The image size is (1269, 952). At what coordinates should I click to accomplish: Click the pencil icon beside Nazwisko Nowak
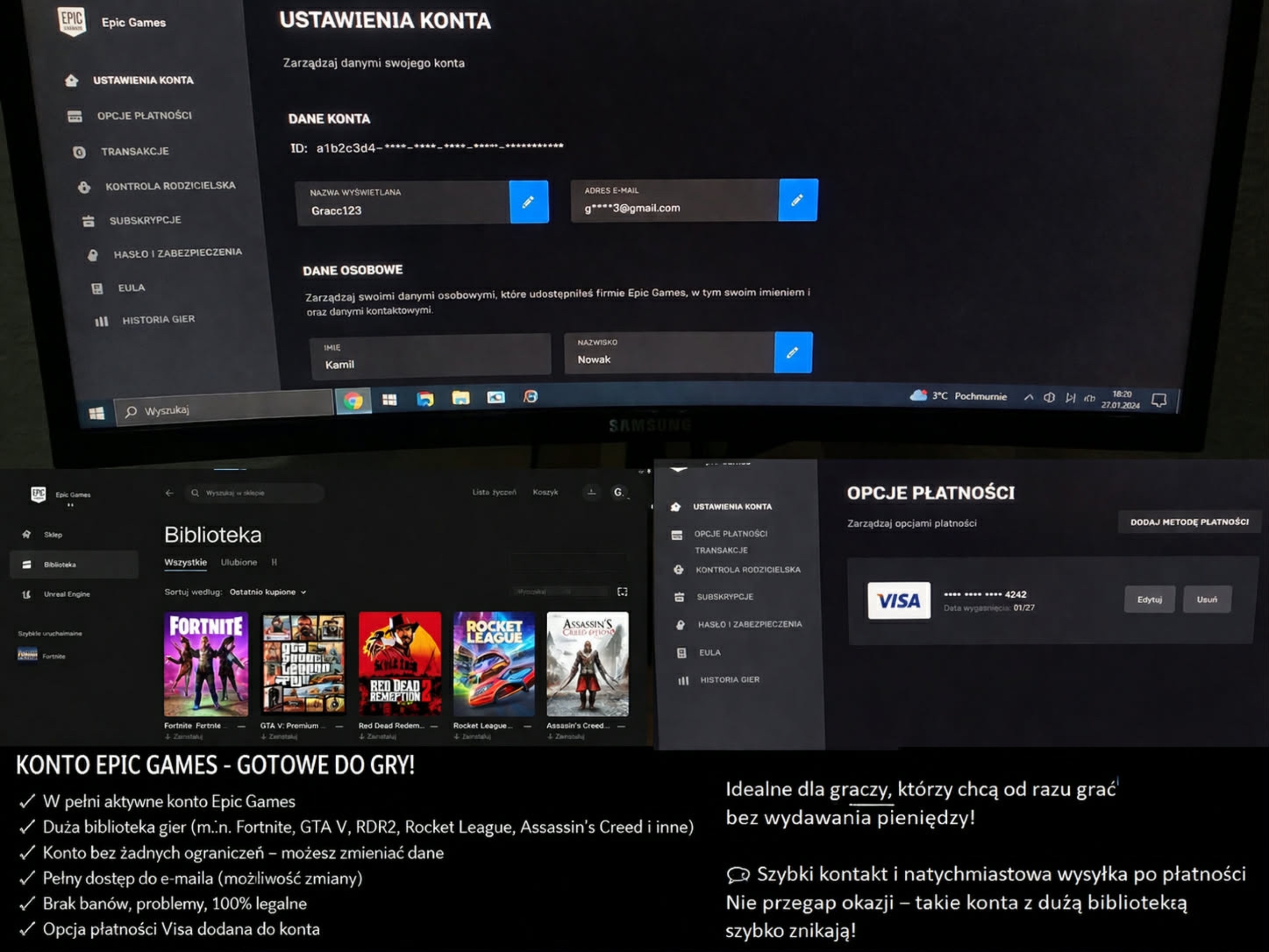point(793,353)
